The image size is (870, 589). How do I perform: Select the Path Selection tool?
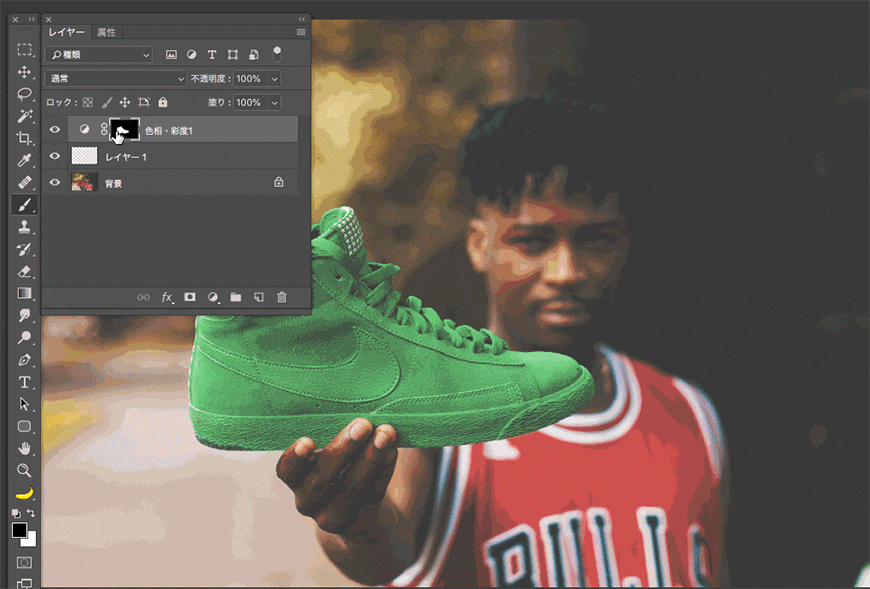(24, 404)
